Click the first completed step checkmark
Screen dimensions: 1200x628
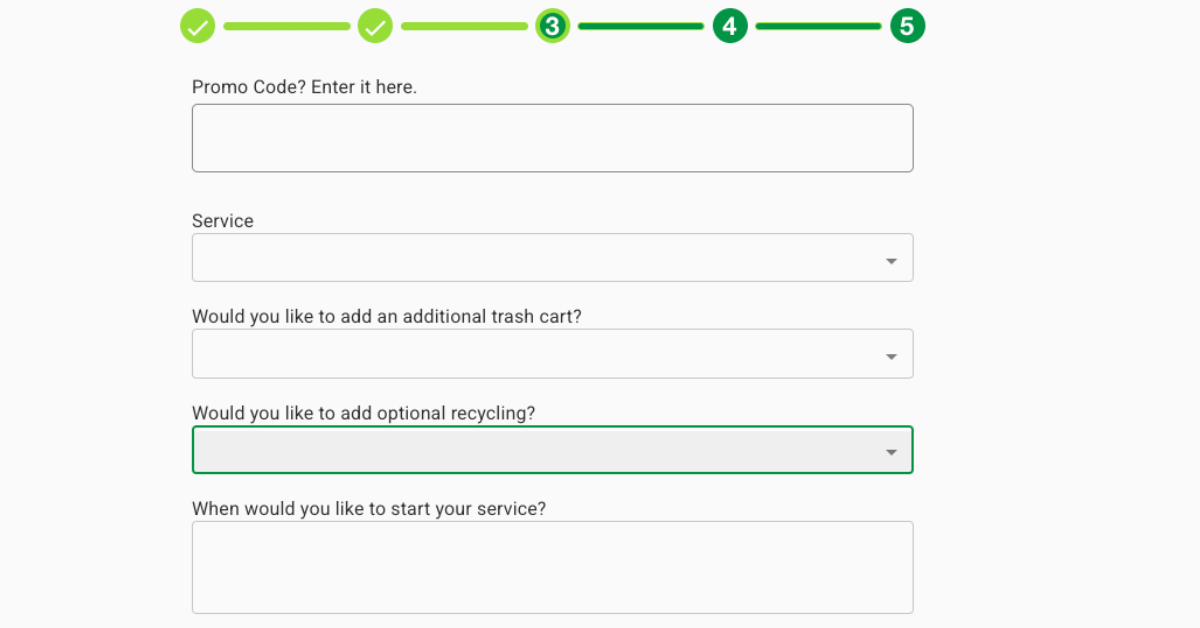tap(197, 25)
